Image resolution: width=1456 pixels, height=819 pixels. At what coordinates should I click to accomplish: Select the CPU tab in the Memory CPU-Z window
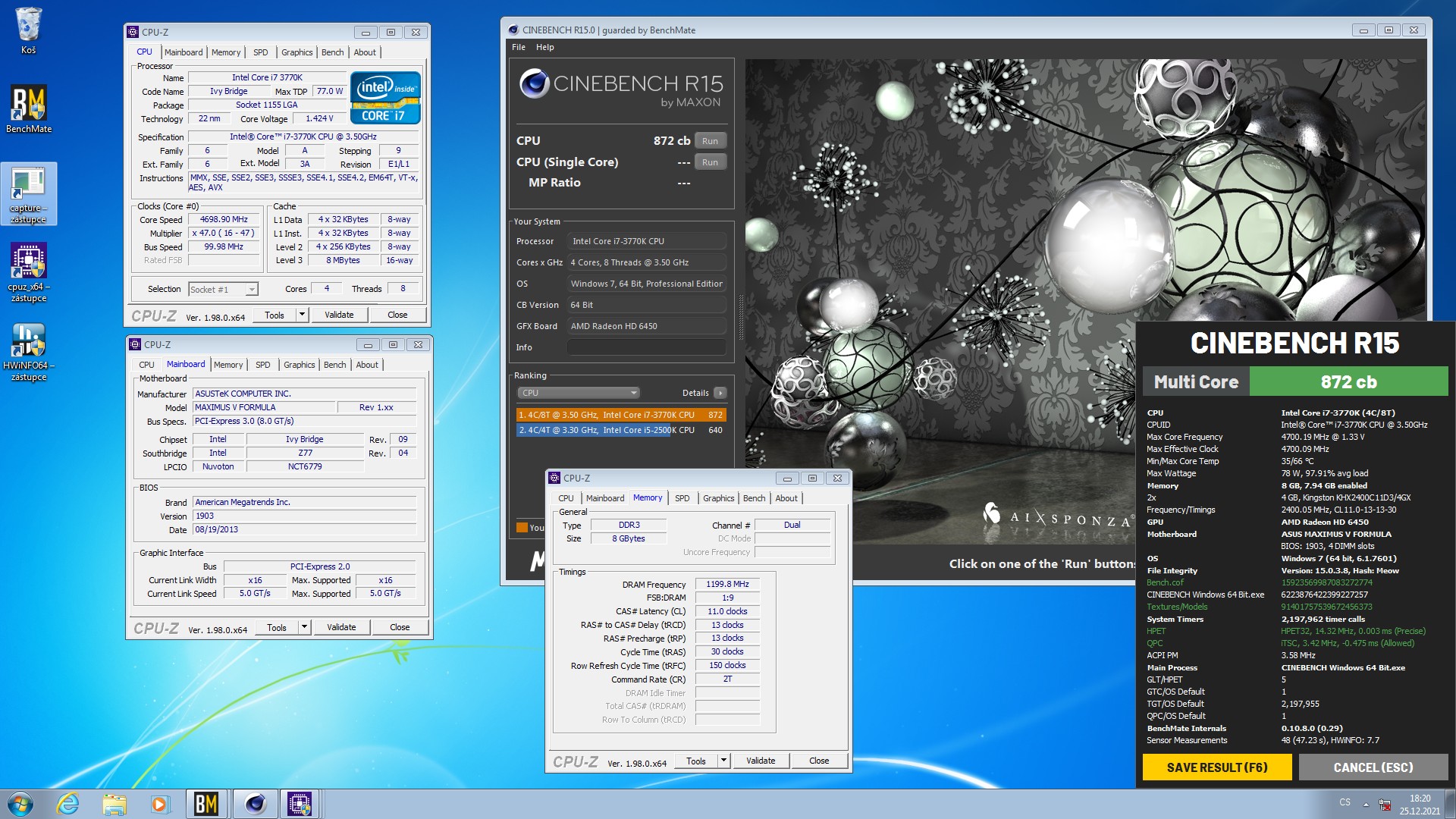(x=566, y=498)
